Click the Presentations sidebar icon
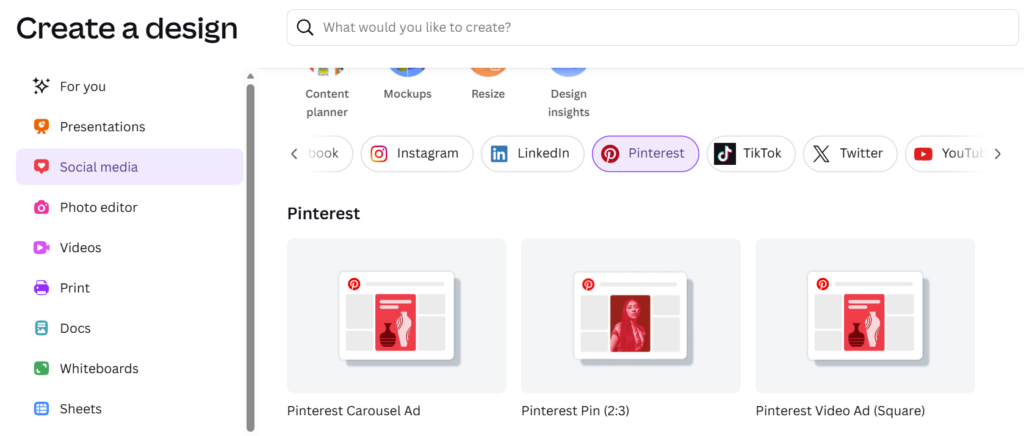This screenshot has height=436, width=1024. pyautogui.click(x=41, y=127)
